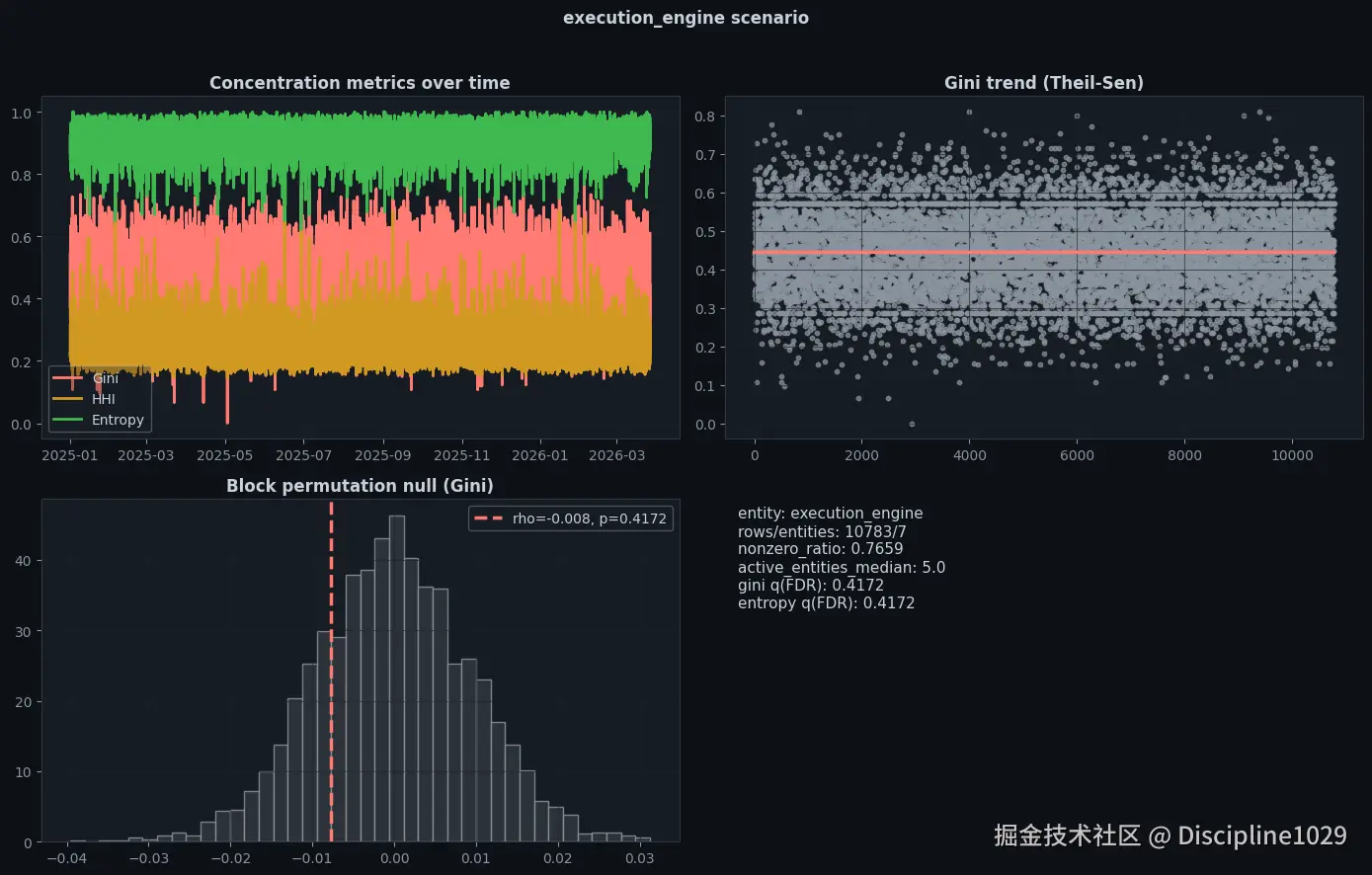1372x875 pixels.
Task: Click 'nonzero_ratio: 0.7659' text line
Action: point(820,549)
